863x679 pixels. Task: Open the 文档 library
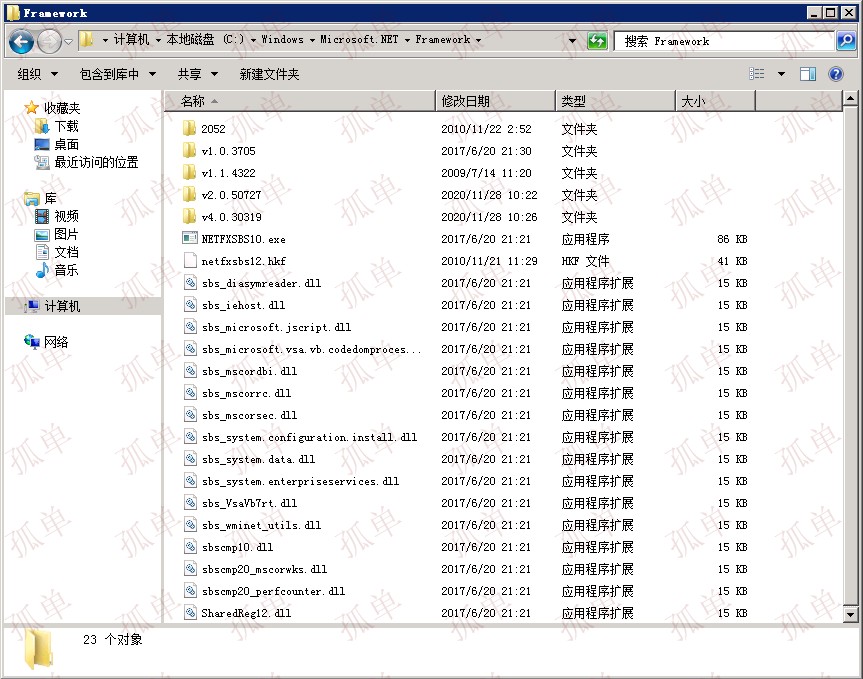(x=66, y=253)
